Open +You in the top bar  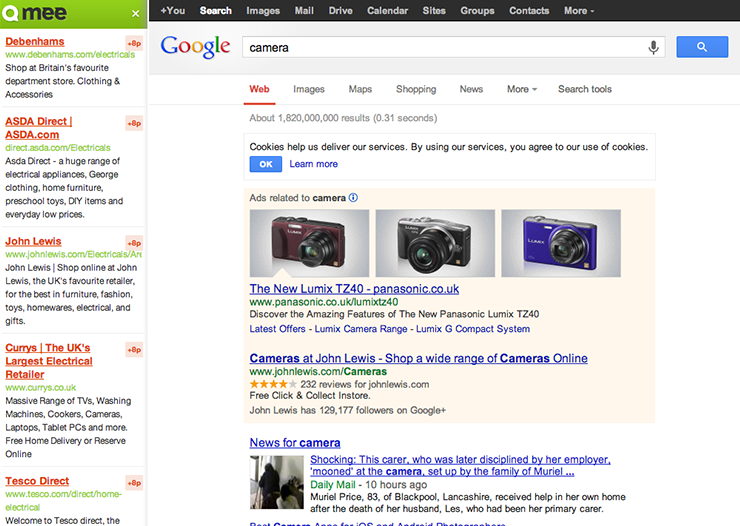172,10
